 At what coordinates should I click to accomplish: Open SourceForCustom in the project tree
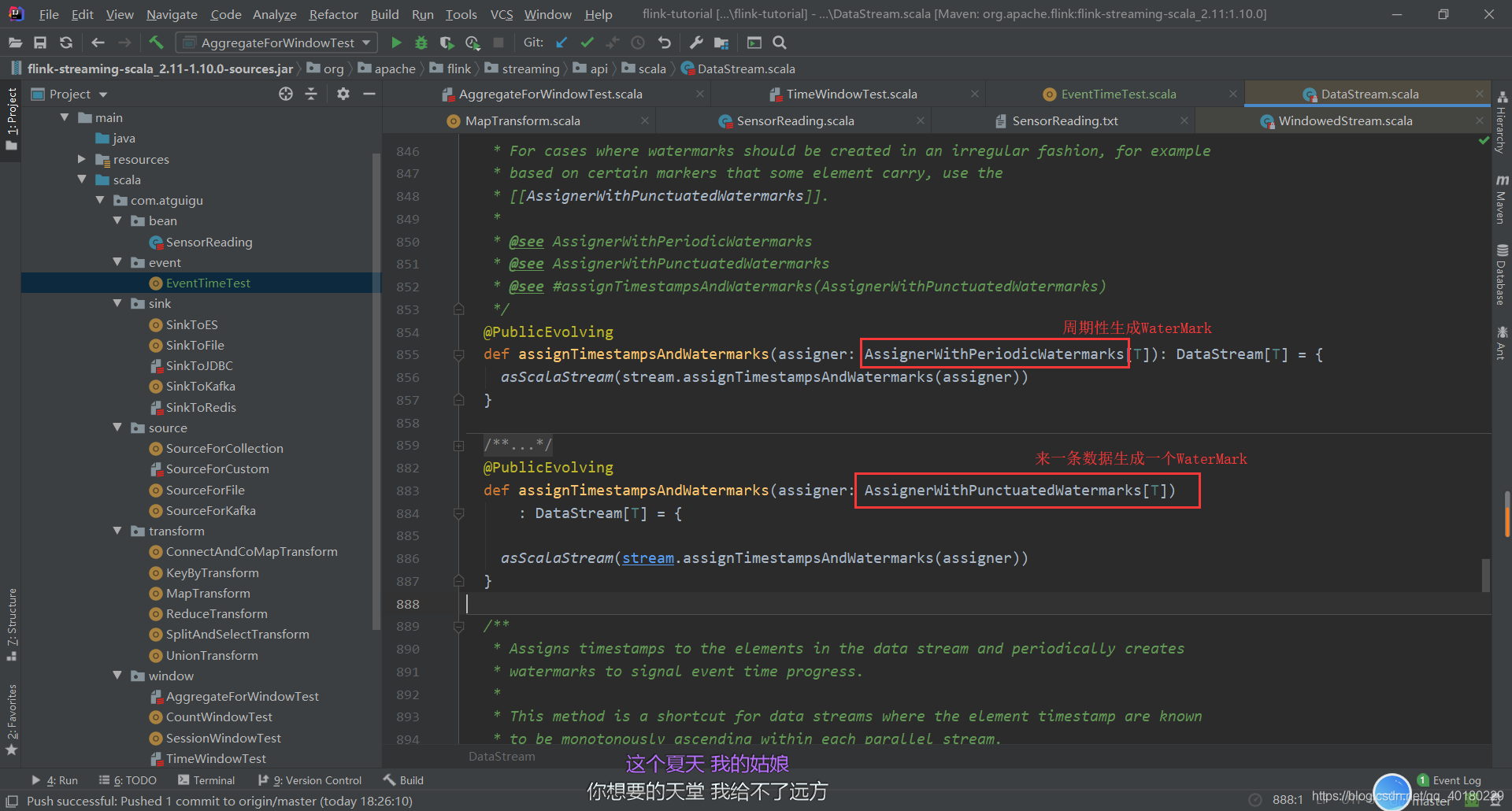coord(217,468)
